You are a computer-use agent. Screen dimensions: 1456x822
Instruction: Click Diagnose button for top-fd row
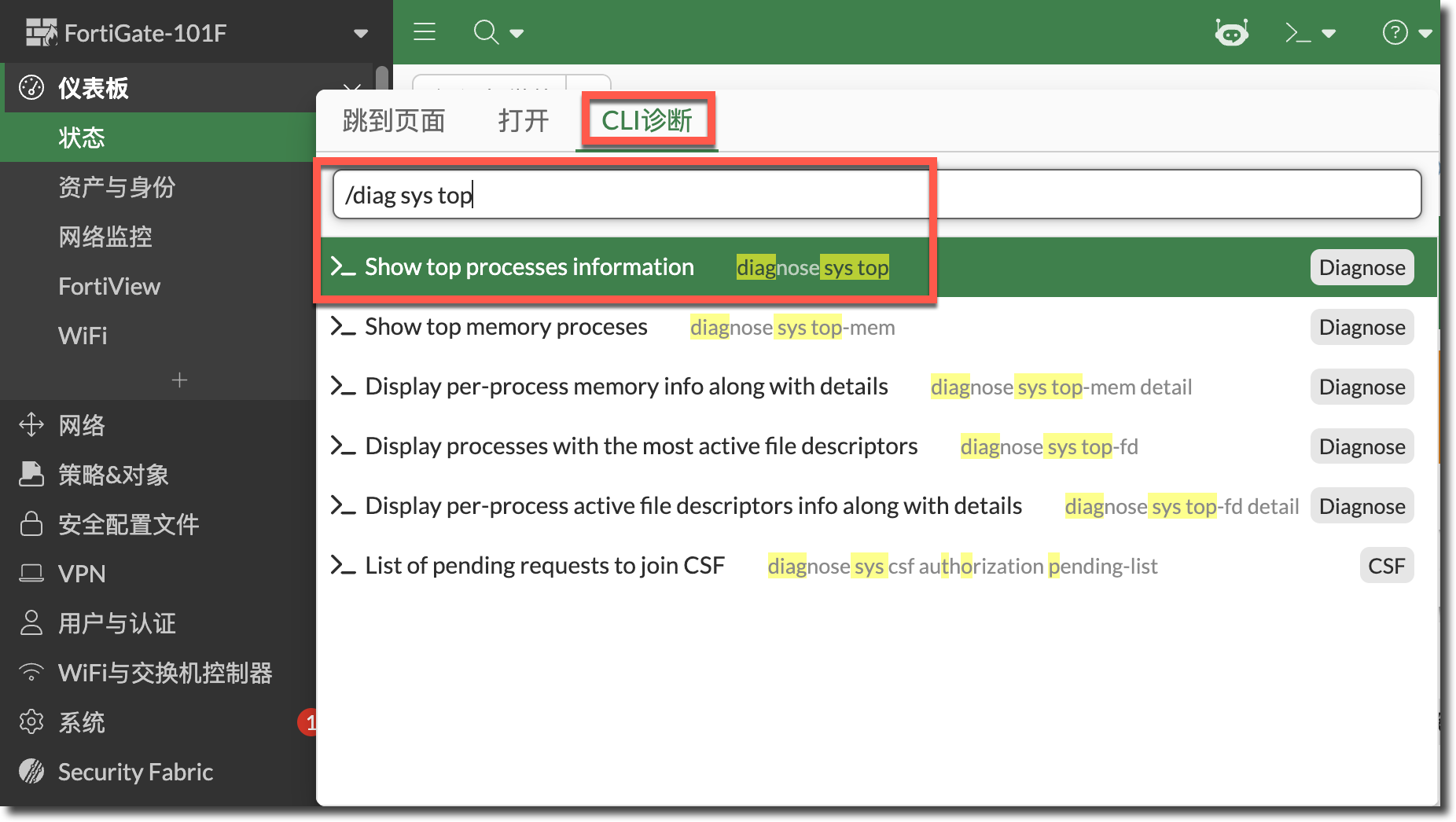1362,446
